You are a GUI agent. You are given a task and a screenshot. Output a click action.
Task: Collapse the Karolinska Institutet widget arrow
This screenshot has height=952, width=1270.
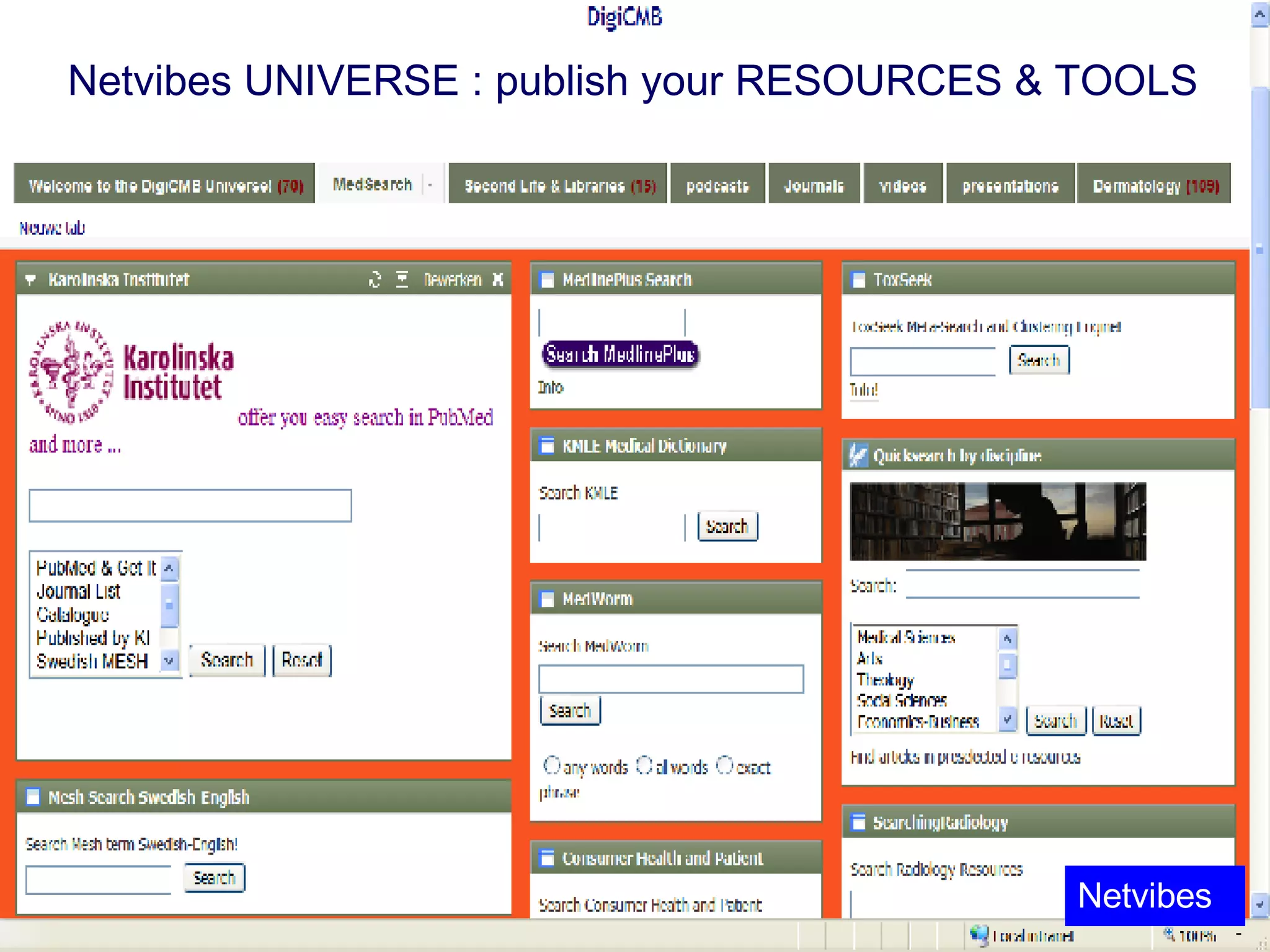point(30,280)
